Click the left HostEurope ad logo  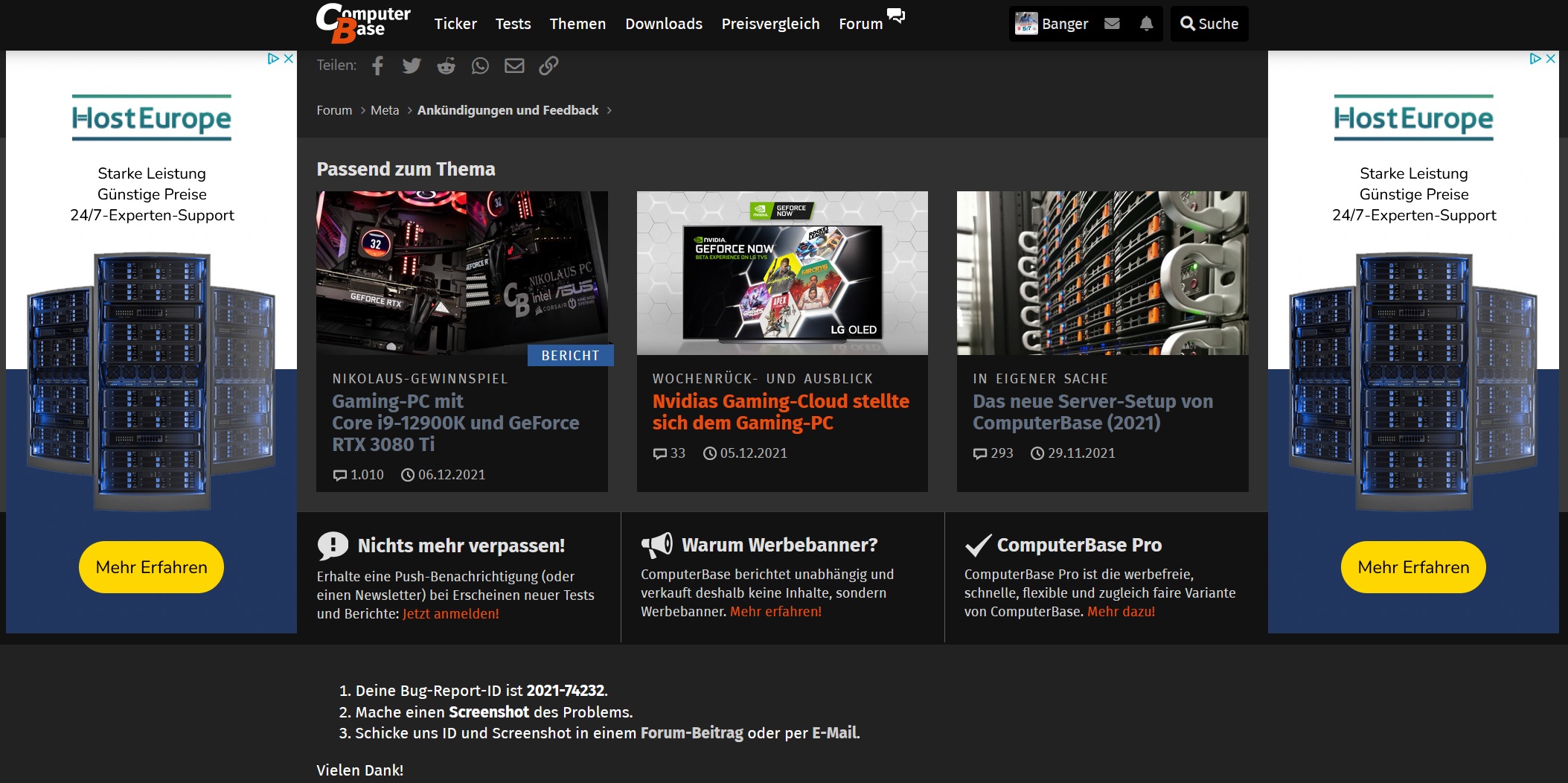(152, 118)
